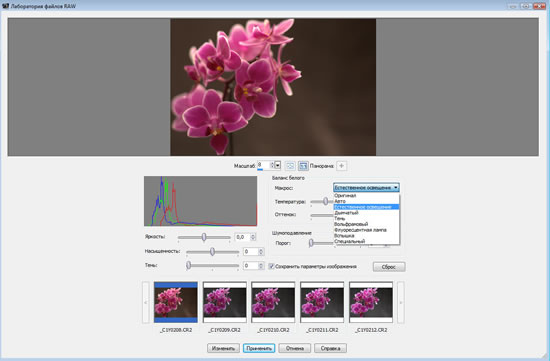The image size is (550, 361).
Task: Click the Насыщенность numeric value field
Action: [251, 252]
